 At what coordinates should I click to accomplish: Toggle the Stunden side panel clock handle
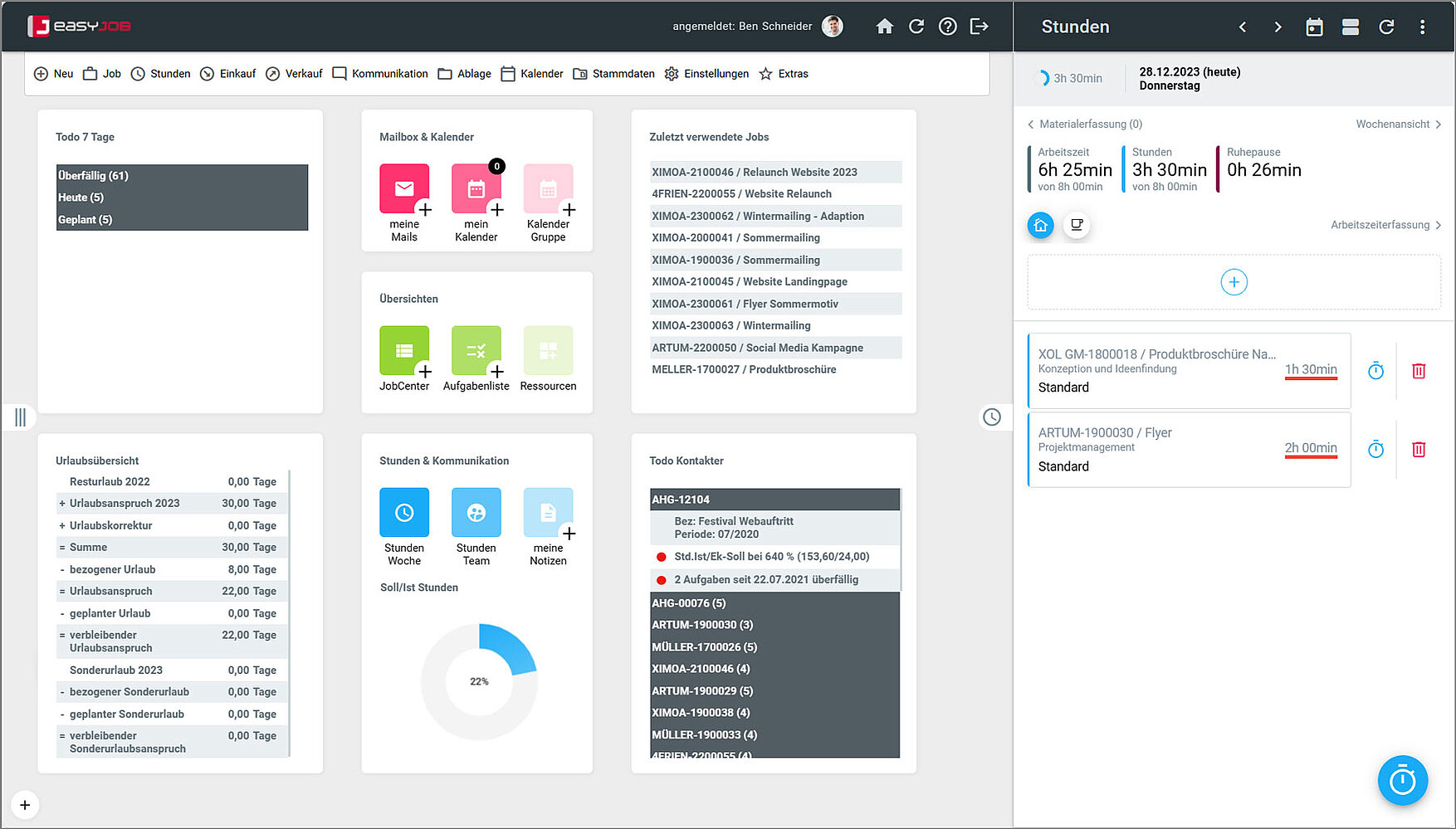[992, 417]
